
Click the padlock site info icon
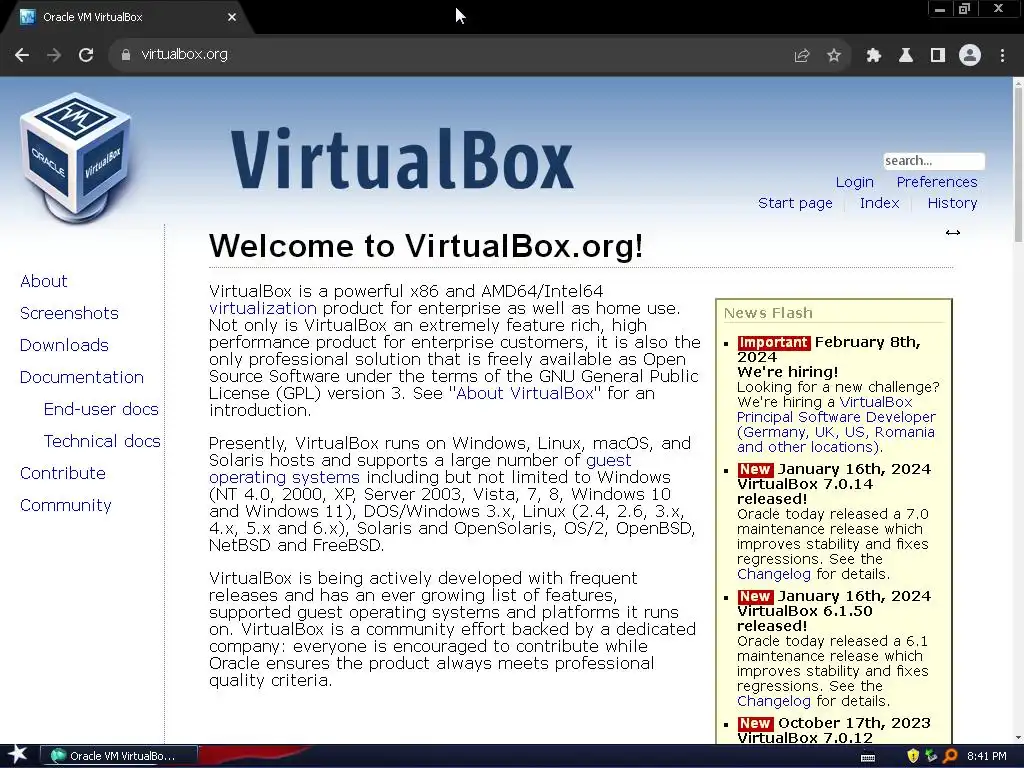pos(125,55)
